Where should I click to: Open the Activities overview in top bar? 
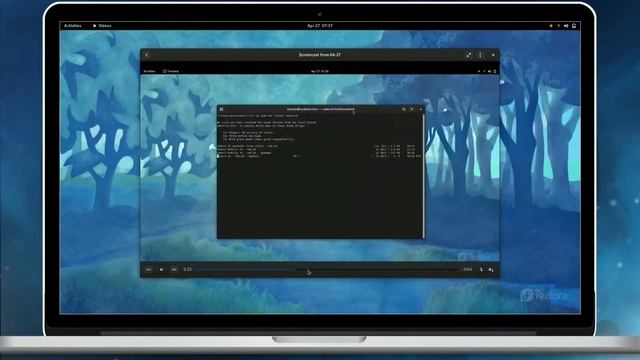(73, 26)
